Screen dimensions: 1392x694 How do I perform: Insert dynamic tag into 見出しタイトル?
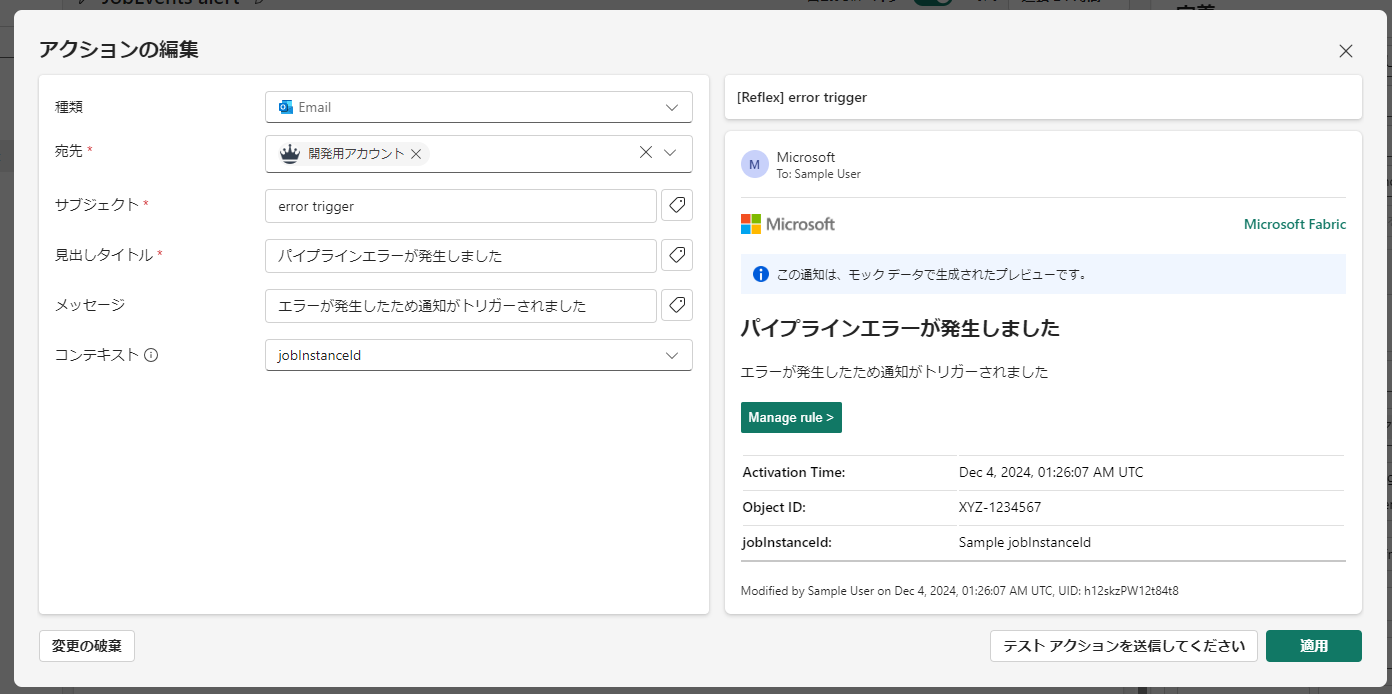[677, 255]
